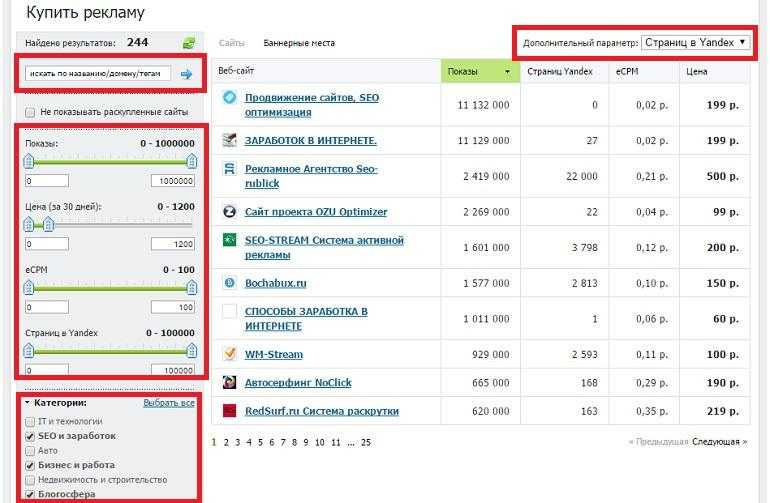Click the Bochabux.ru site icon
This screenshot has width=770, height=503.
229,283
